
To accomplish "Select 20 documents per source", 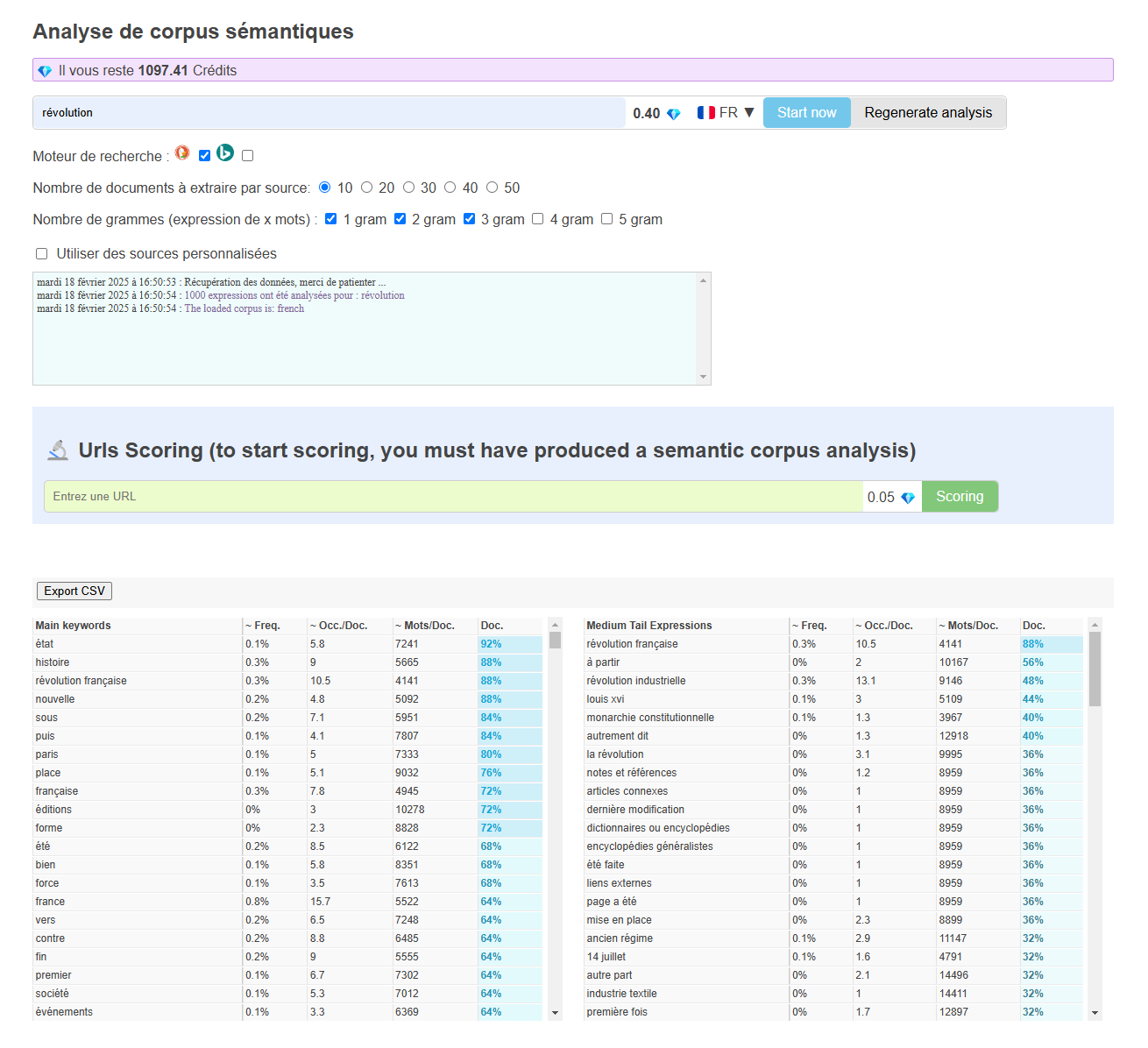I will pyautogui.click(x=366, y=188).
